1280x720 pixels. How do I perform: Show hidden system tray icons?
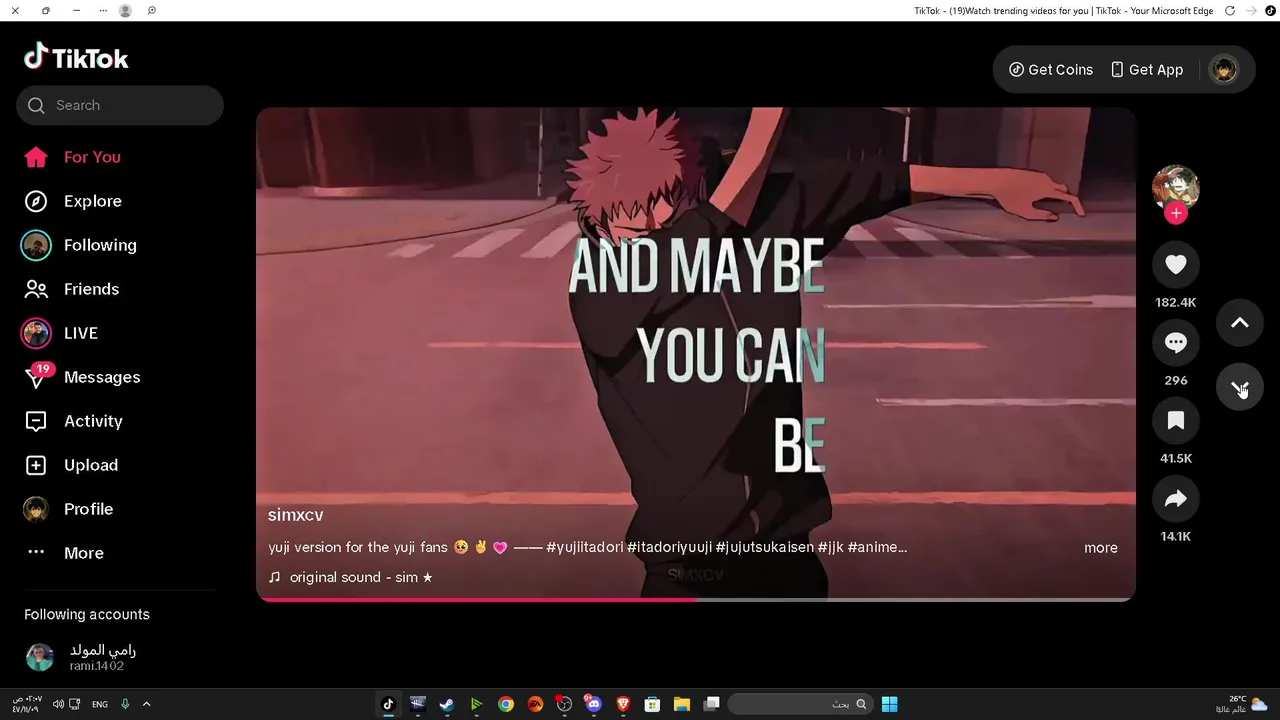[x=146, y=704]
